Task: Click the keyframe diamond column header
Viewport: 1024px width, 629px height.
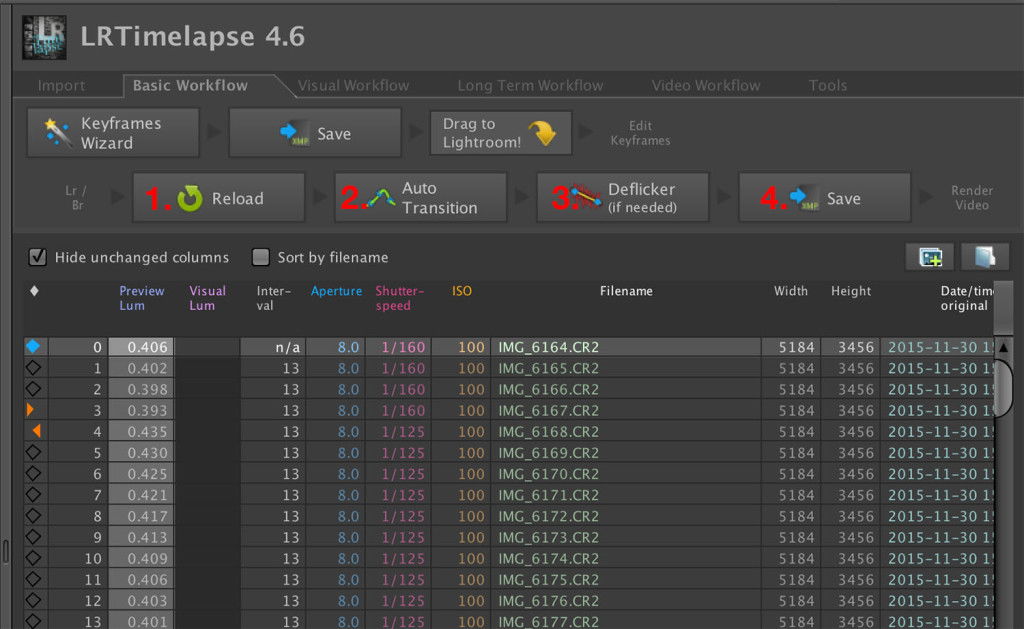Action: point(35,291)
